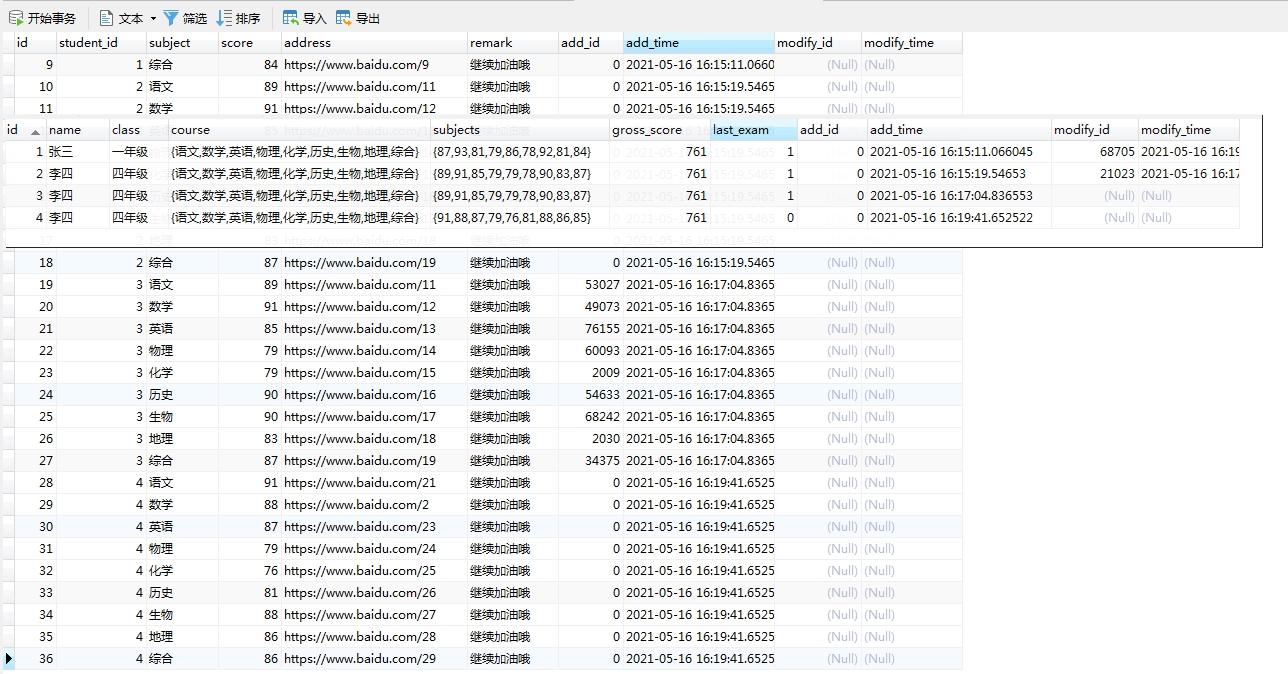Click the current-row arrow marker beside row 36
This screenshot has height=674, width=1288.
[x=9, y=658]
